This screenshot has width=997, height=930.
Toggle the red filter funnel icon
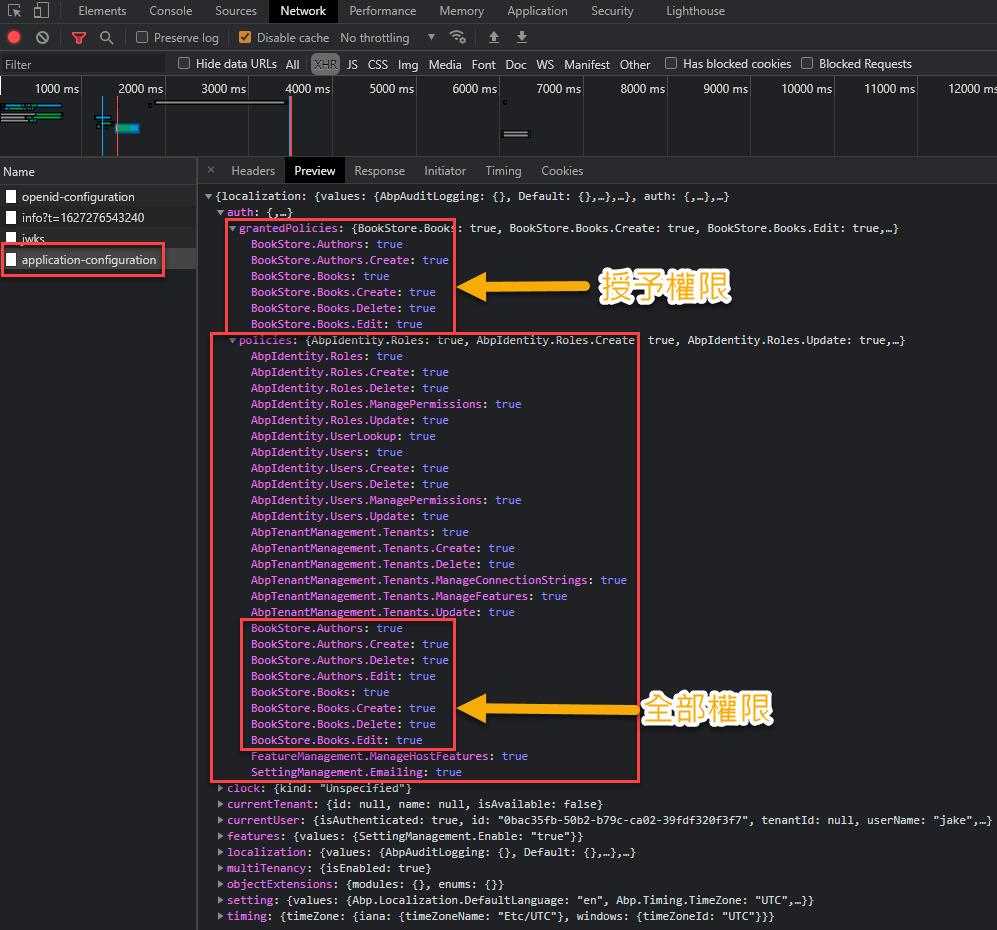[x=79, y=38]
